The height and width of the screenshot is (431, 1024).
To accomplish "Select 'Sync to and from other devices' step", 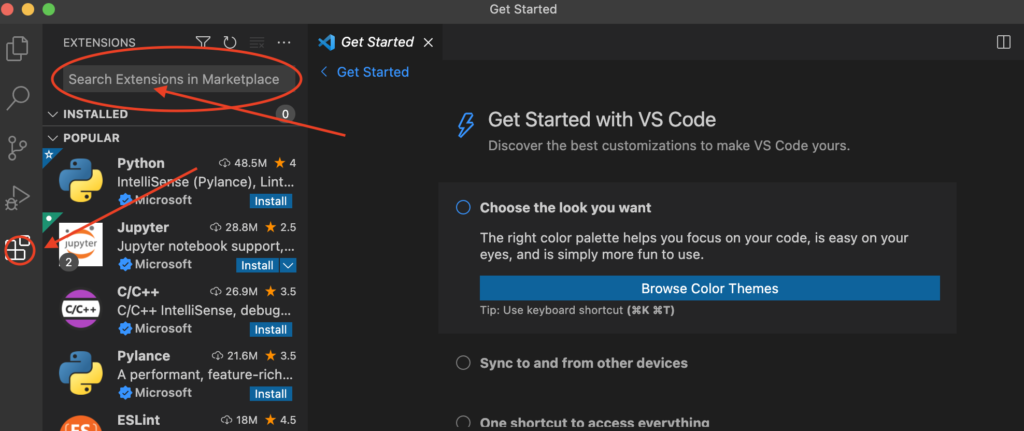I will (463, 363).
